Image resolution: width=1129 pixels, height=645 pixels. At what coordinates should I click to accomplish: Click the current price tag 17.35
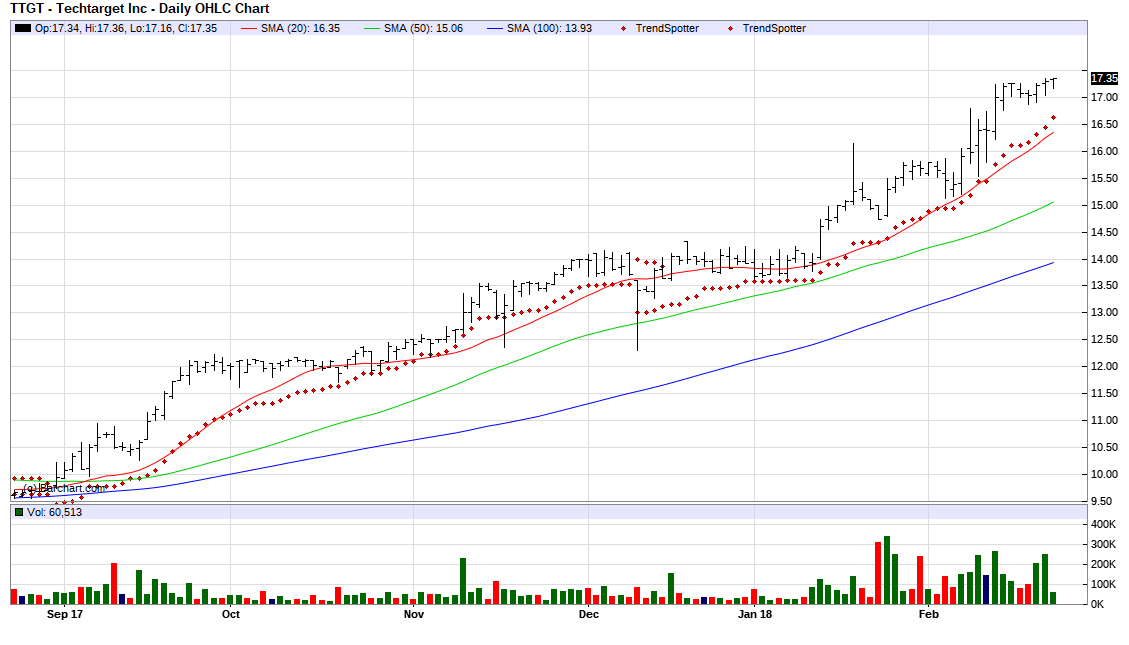point(1105,78)
